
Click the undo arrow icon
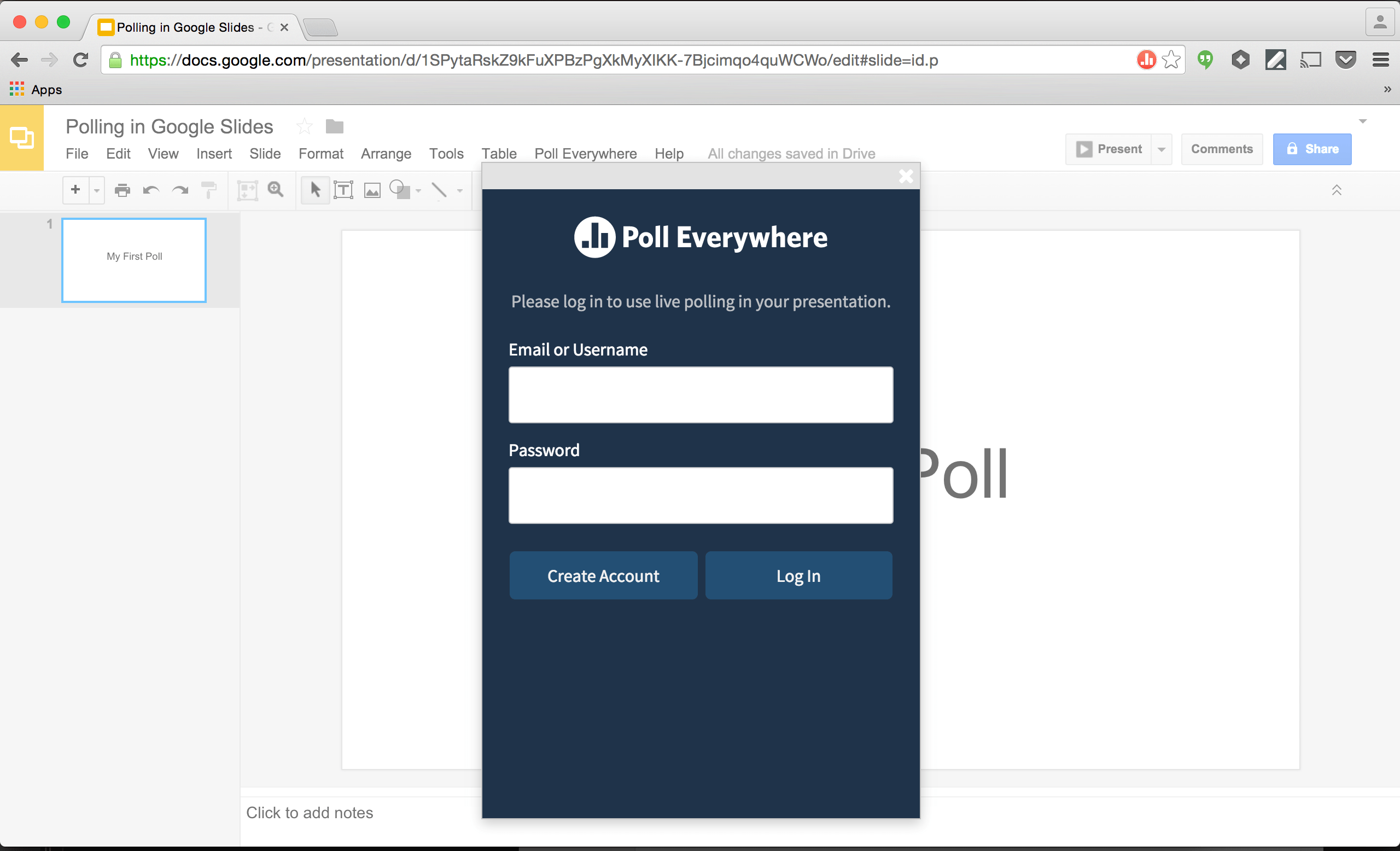(151, 189)
